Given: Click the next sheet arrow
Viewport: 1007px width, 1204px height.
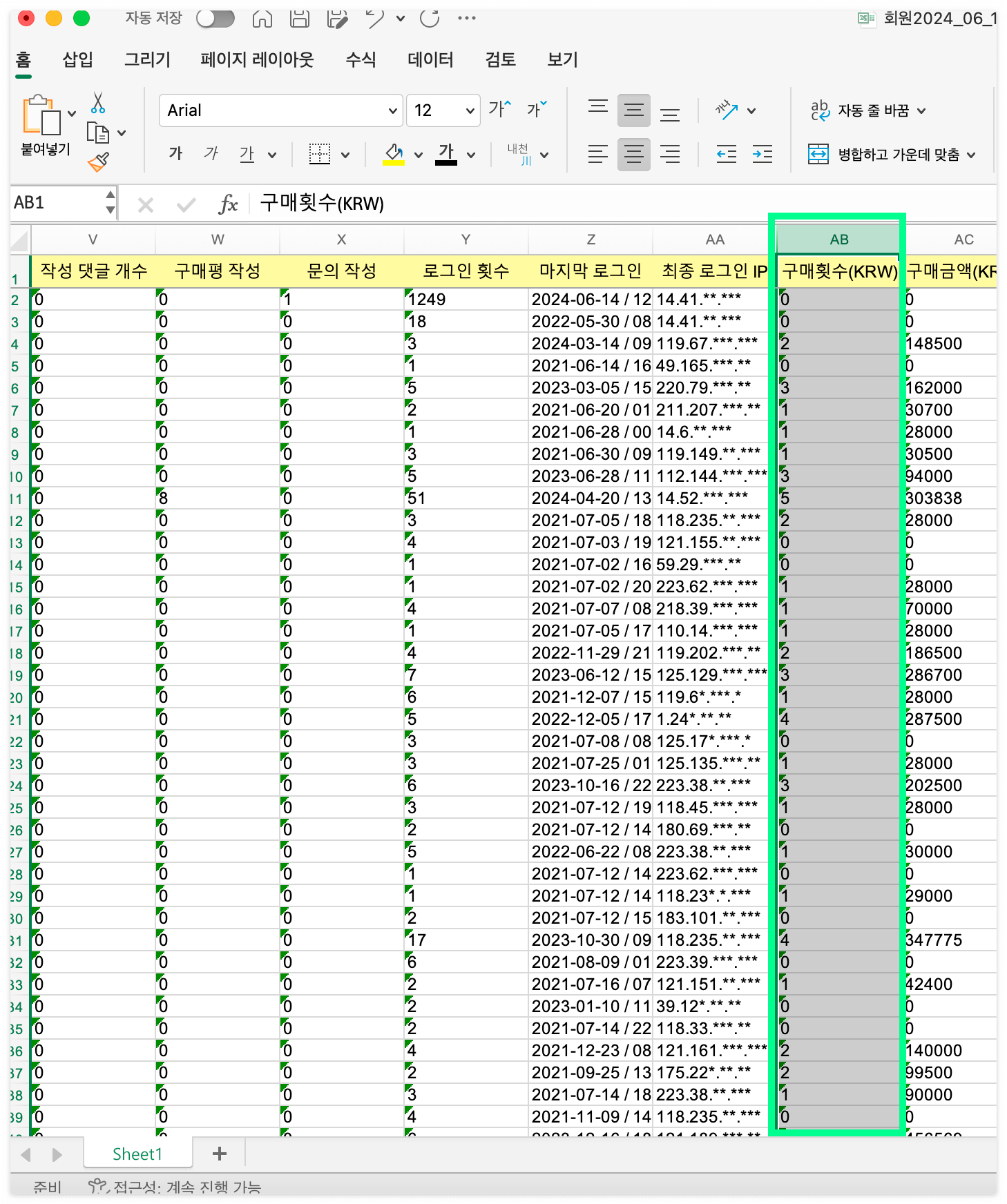Looking at the screenshot, I should (x=57, y=1154).
